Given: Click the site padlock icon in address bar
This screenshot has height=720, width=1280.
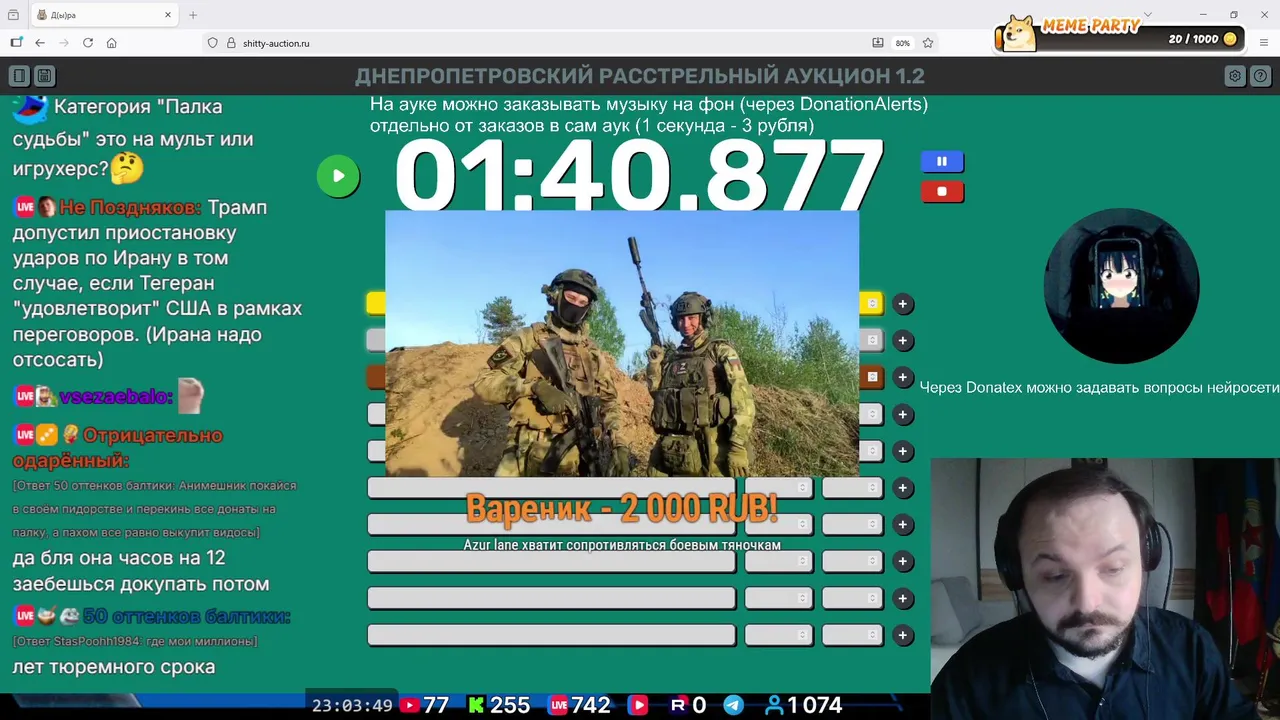Looking at the screenshot, I should coord(231,43).
